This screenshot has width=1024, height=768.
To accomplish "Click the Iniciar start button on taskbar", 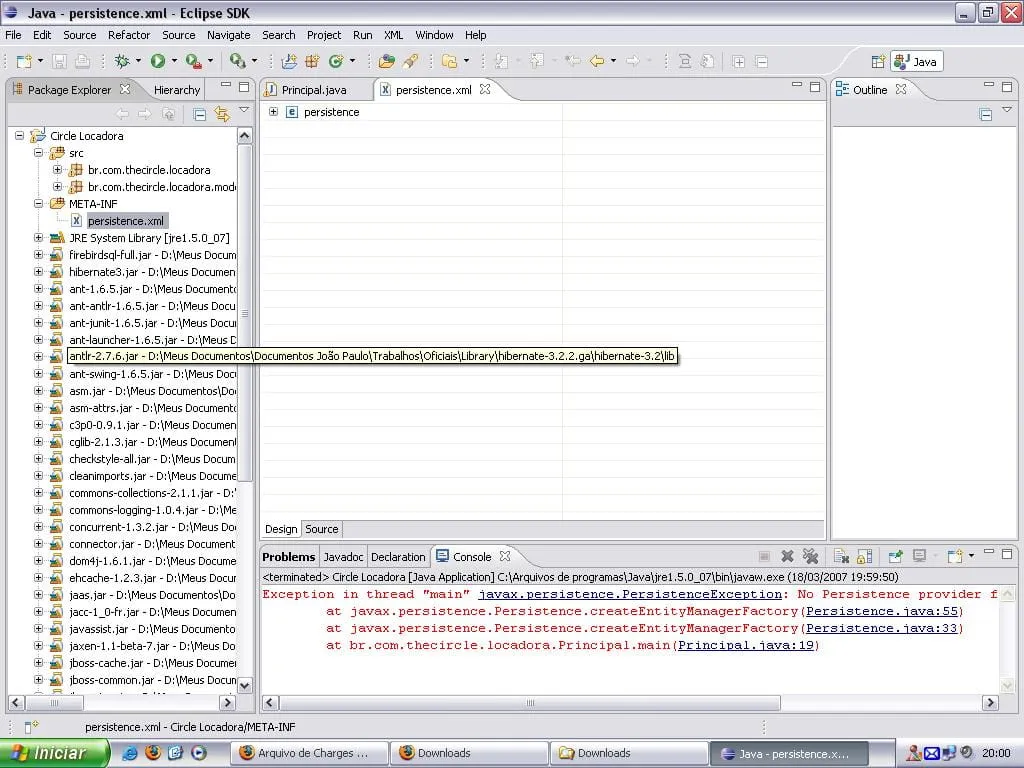I will tap(54, 753).
